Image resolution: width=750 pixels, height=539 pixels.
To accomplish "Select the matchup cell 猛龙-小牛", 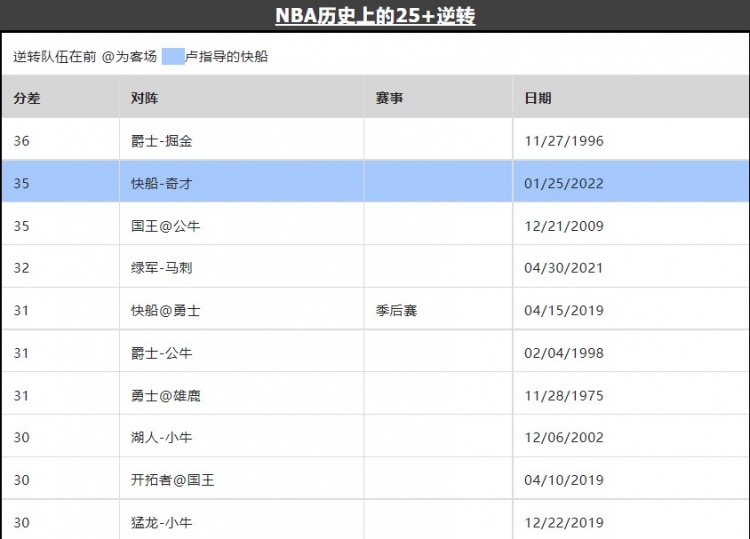I will (162, 522).
